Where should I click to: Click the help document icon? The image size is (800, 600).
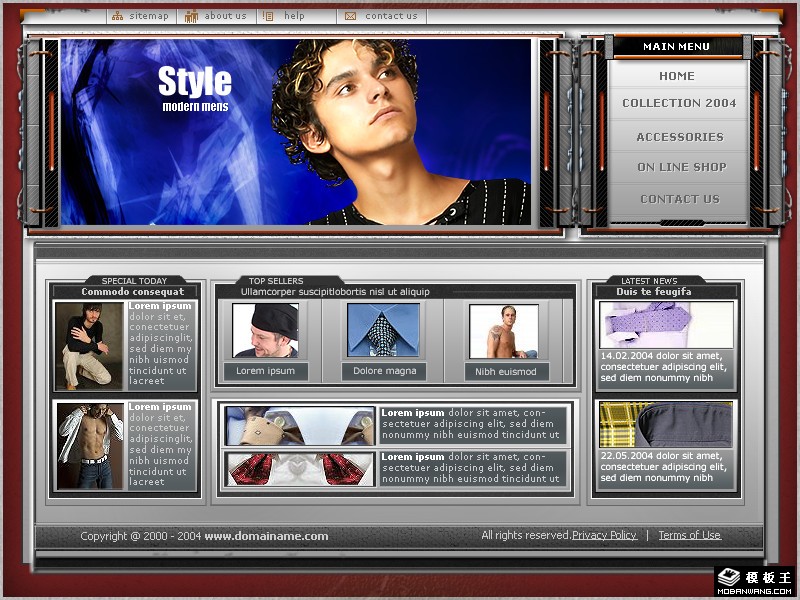coord(268,16)
